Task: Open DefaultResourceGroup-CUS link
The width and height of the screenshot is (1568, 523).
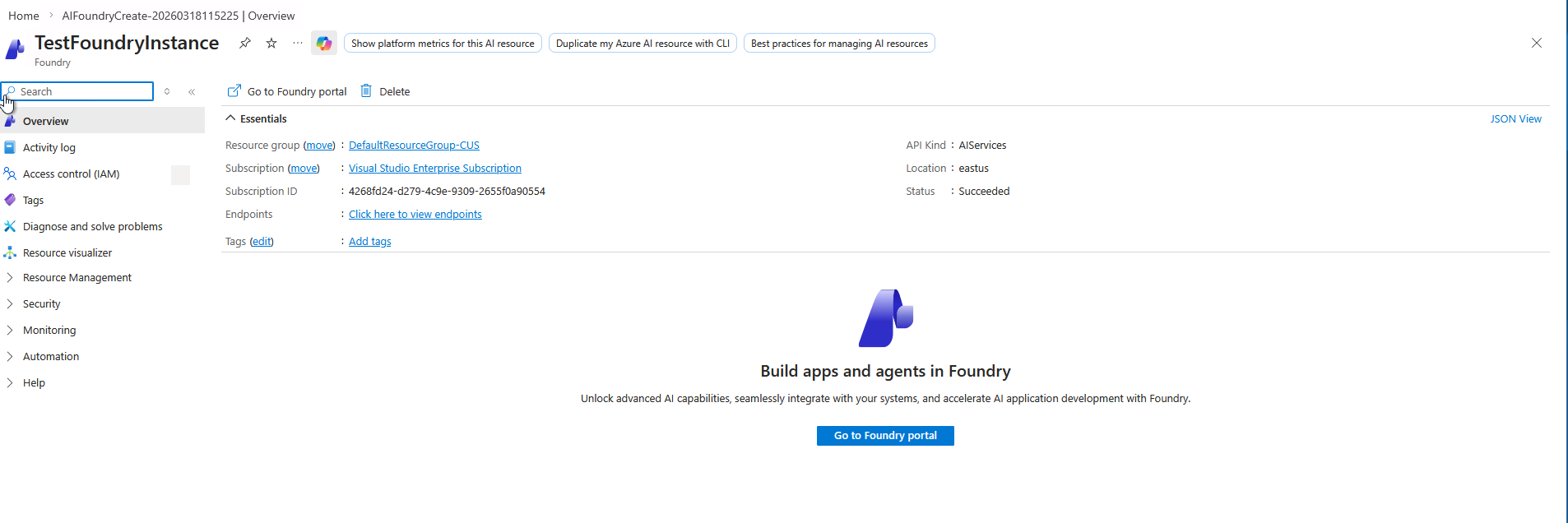Action: [x=414, y=145]
